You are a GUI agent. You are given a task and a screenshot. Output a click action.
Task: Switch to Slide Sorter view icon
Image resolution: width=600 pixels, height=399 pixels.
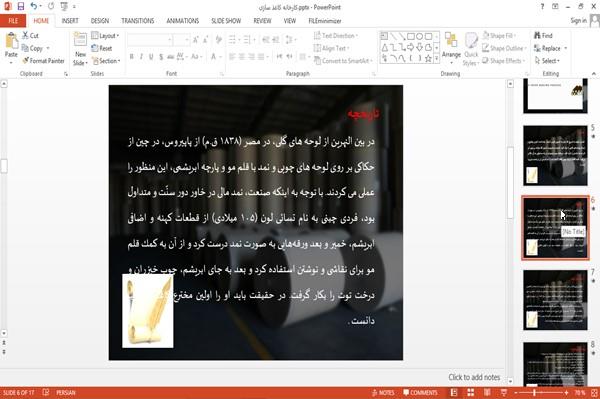click(471, 393)
